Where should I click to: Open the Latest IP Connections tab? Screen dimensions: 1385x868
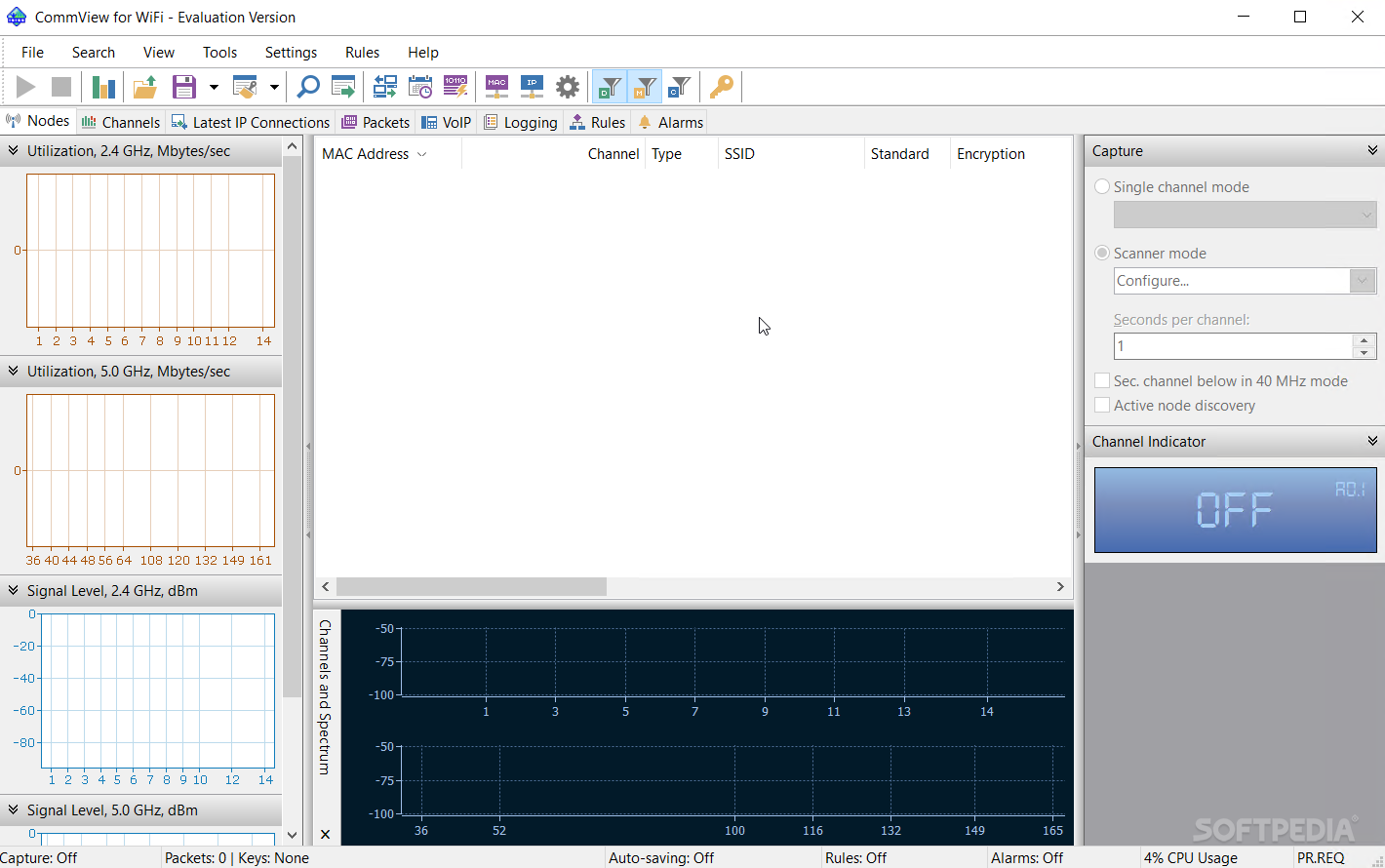251,122
